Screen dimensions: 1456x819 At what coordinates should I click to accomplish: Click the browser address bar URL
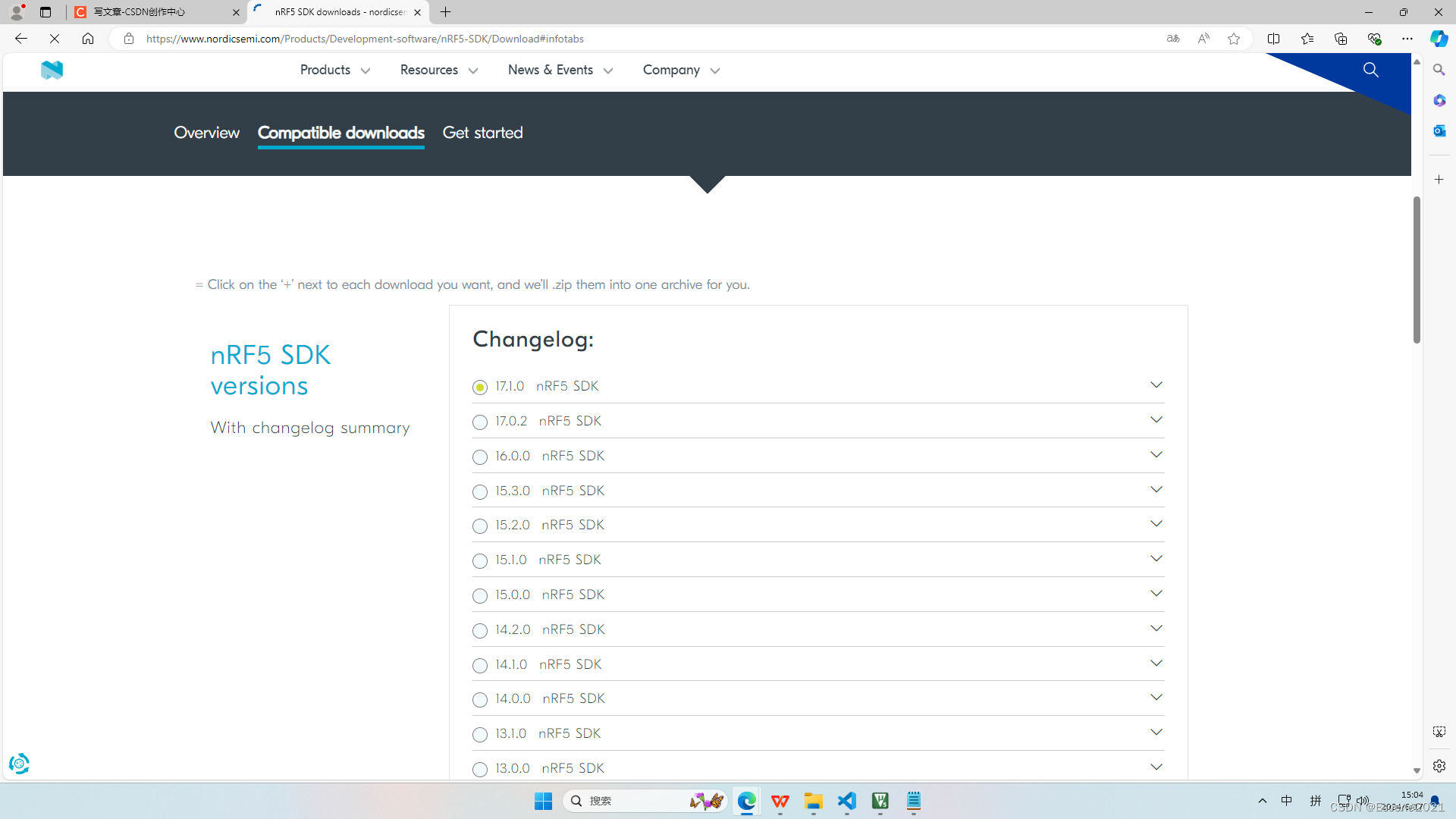[x=364, y=39]
